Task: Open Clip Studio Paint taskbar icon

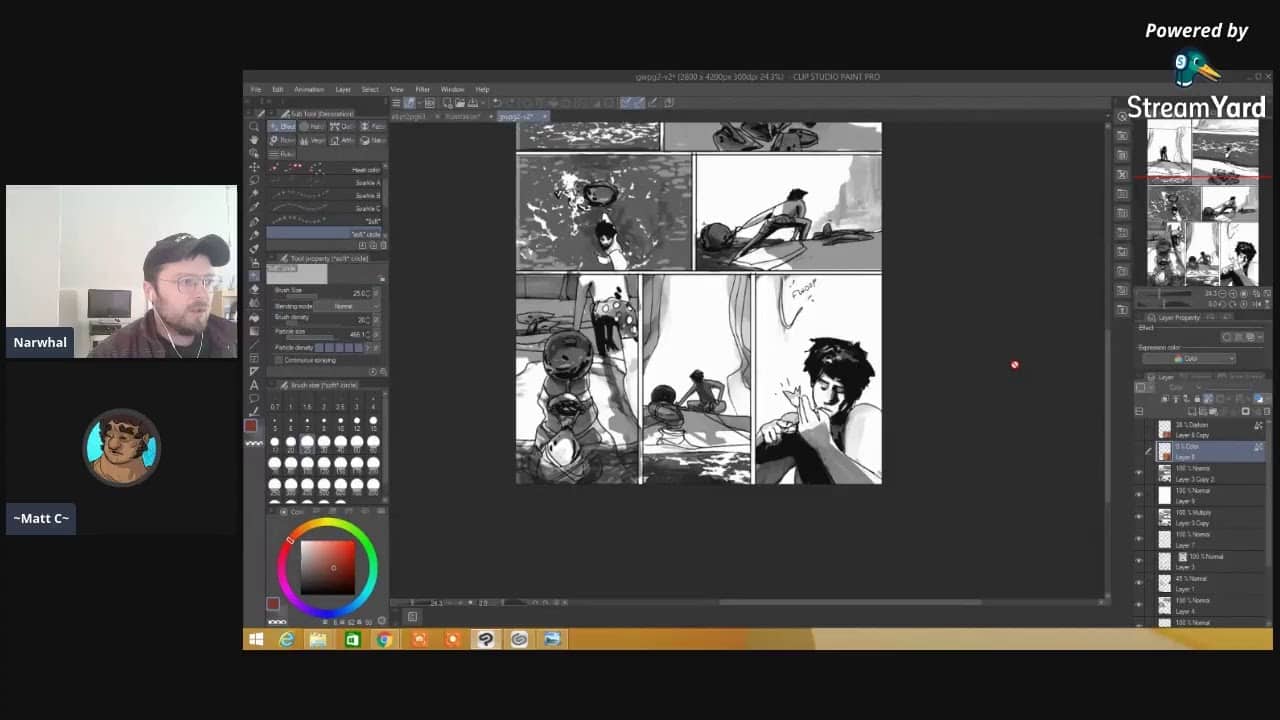Action: (x=485, y=639)
